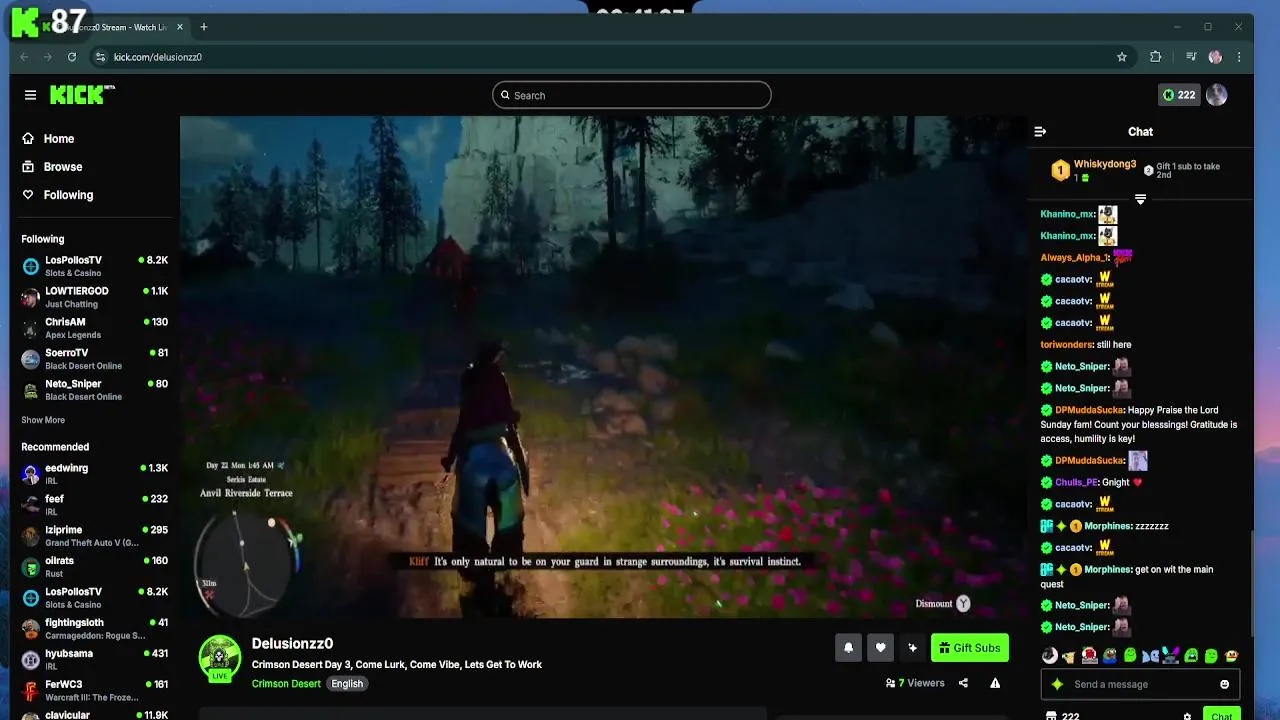
Task: Open eedwinrg IRL channel
Action: pos(95,474)
